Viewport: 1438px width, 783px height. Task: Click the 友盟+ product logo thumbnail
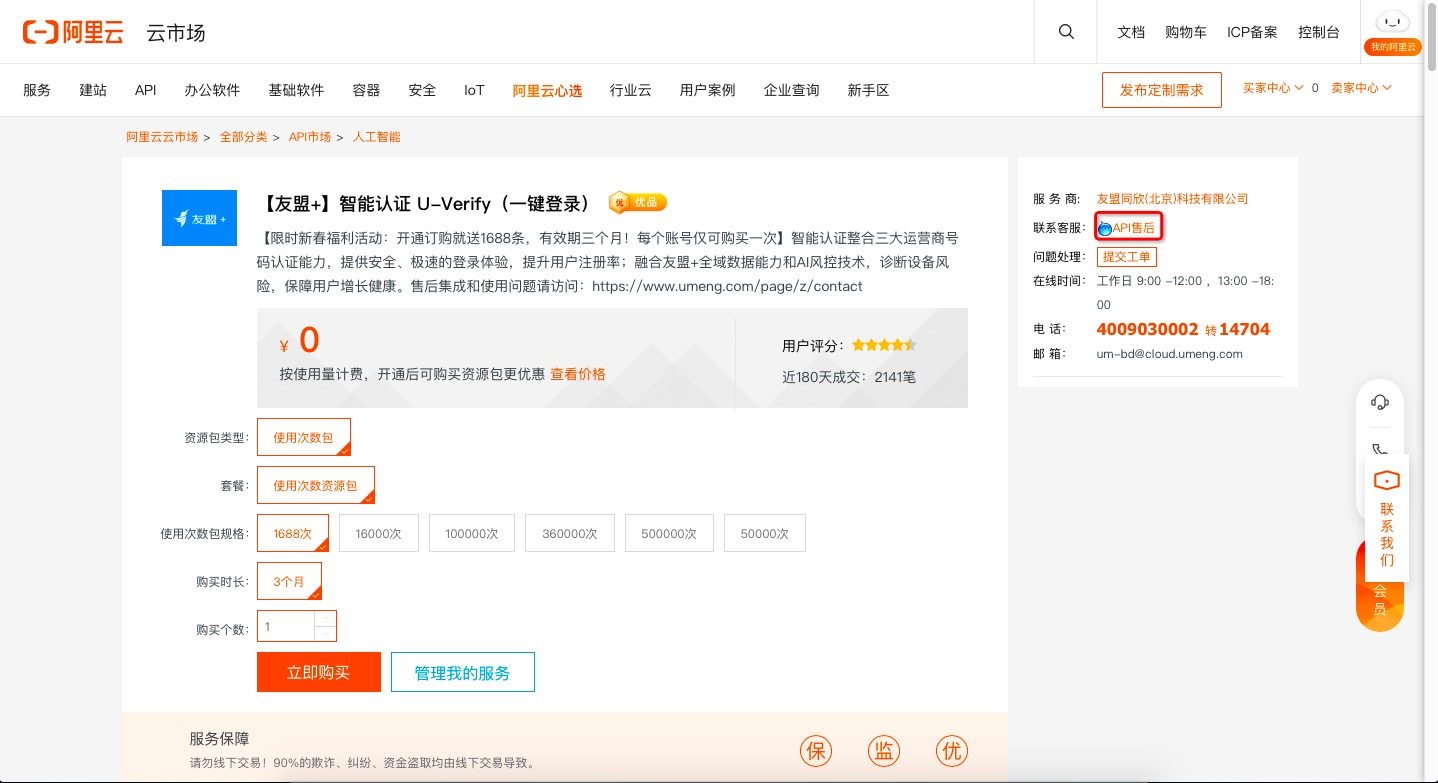(x=199, y=218)
